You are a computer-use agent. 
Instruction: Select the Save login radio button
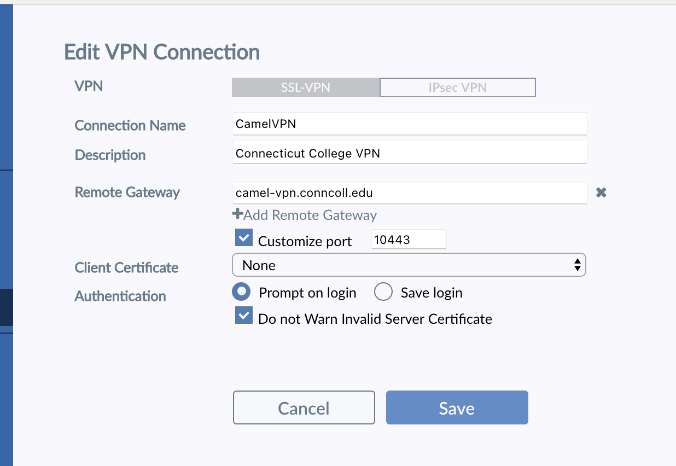384,292
